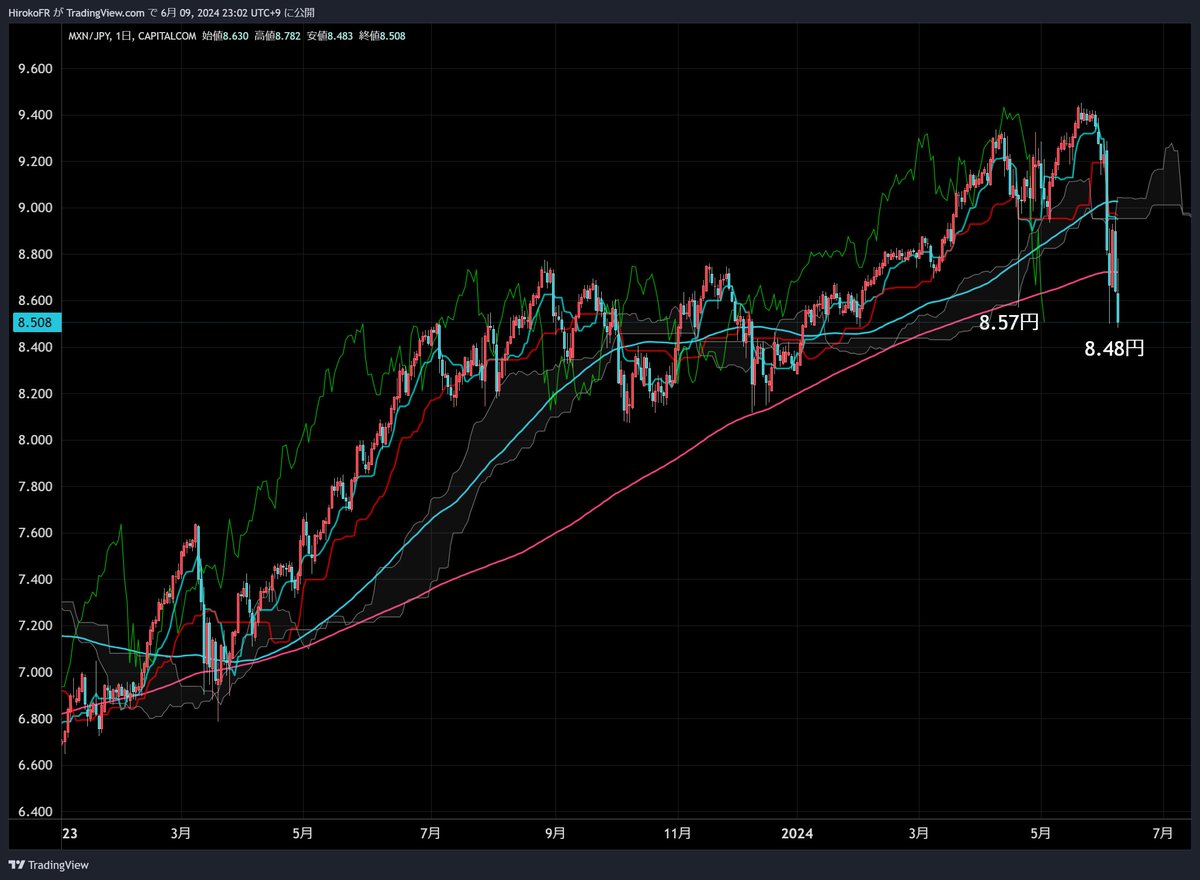This screenshot has width=1200, height=880.
Task: Click the 9.000 price axis label
Action: (34, 208)
